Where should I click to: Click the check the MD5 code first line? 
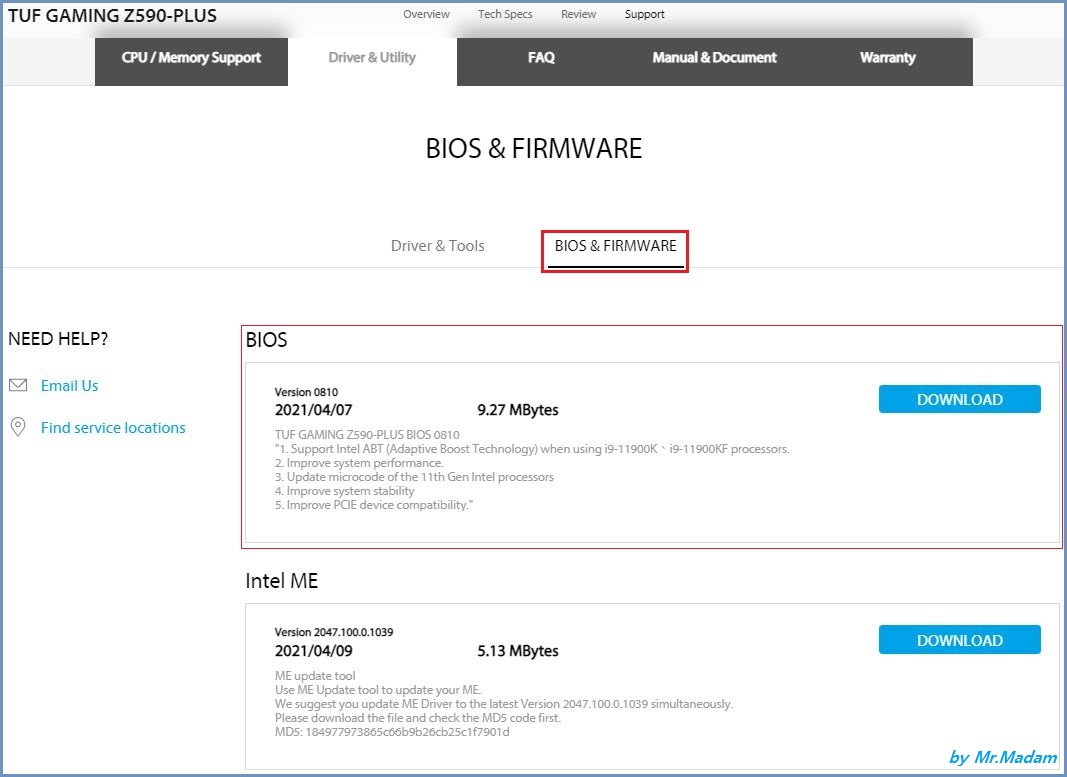[x=418, y=718]
